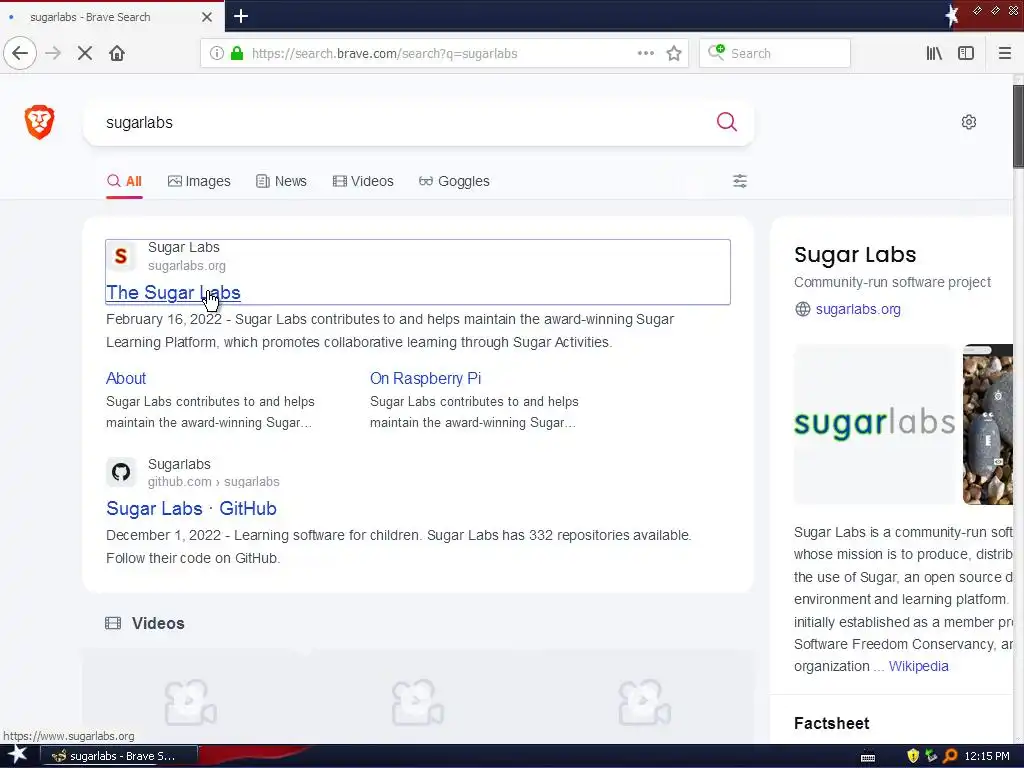Click the Sugar Labs S favicon
This screenshot has width=1024, height=768.
(121, 256)
